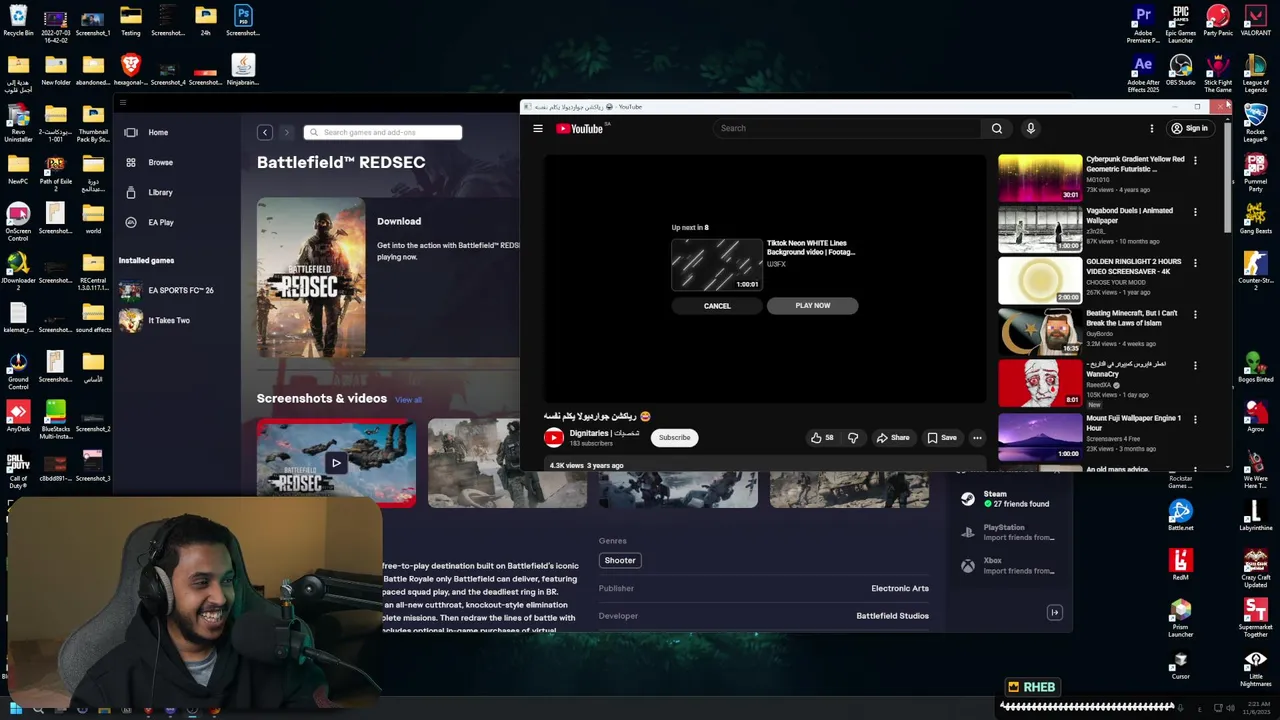Open the GOLDEN RINGLIGHT video thumbnail
Viewport: 1280px width, 720px height.
coord(1040,280)
